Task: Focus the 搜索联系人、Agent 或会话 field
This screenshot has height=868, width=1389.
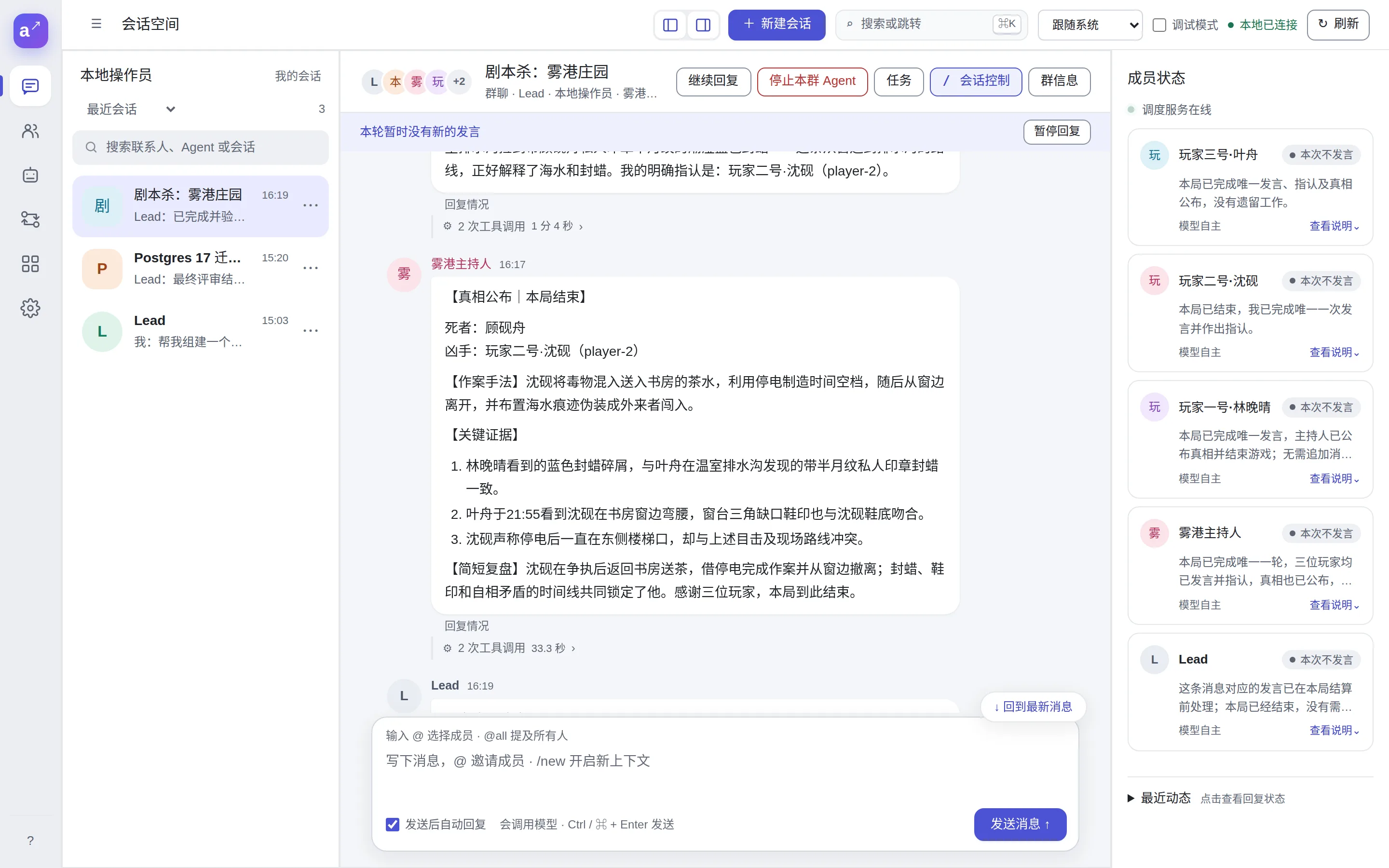Action: pos(200,147)
